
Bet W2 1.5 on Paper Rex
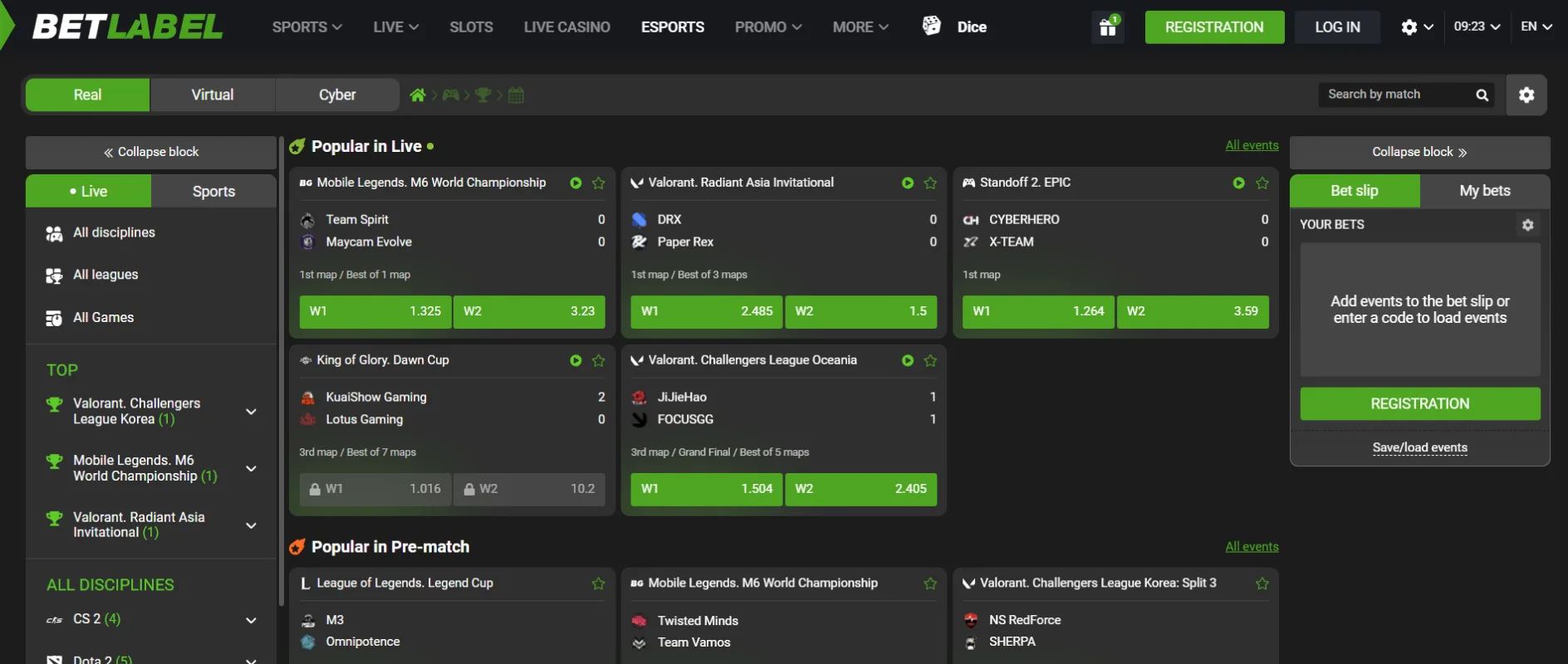click(861, 311)
